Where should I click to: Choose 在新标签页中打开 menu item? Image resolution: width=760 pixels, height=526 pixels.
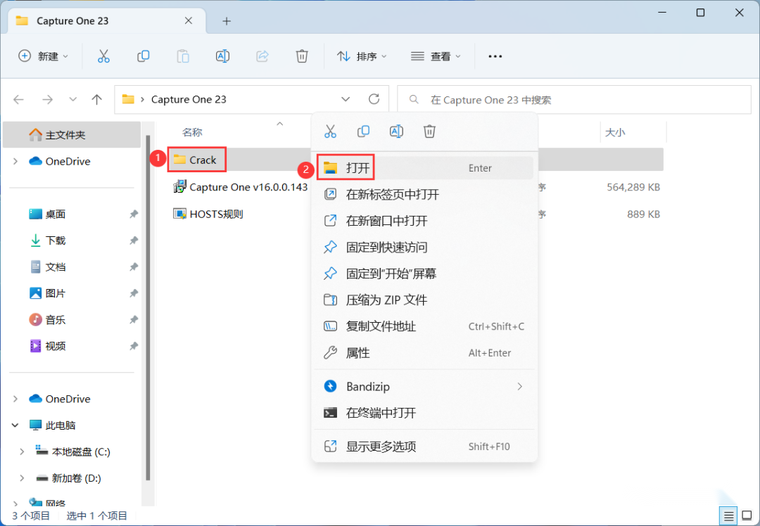pyautogui.click(x=425, y=194)
